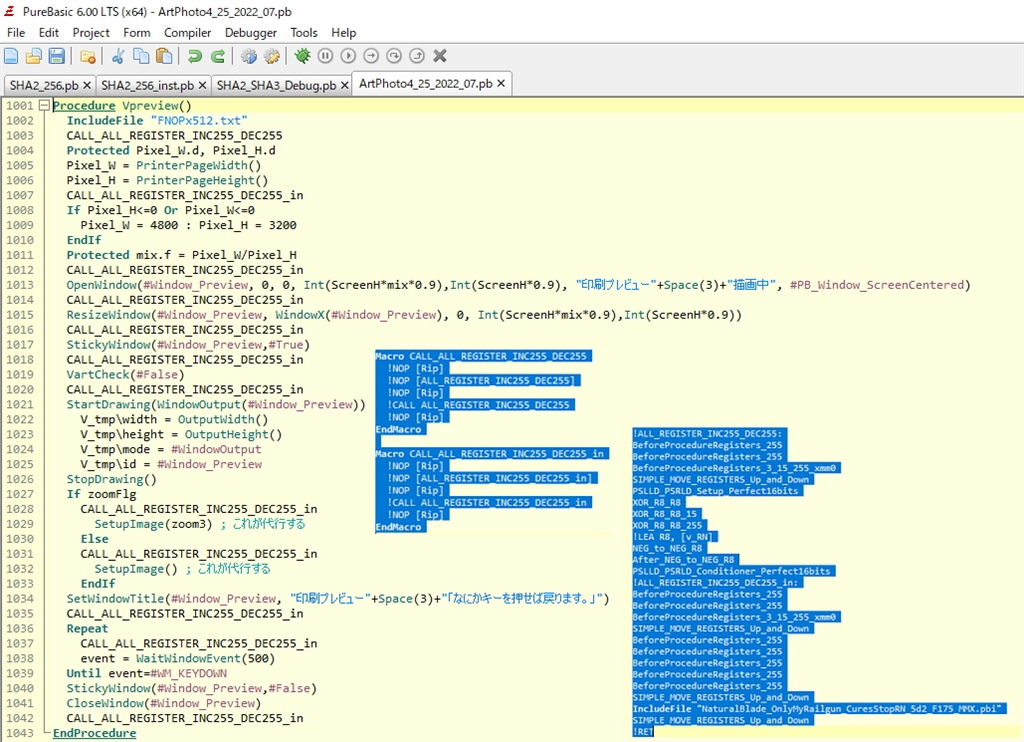The image size is (1024, 742).
Task: Open the Tools menu
Action: (304, 33)
